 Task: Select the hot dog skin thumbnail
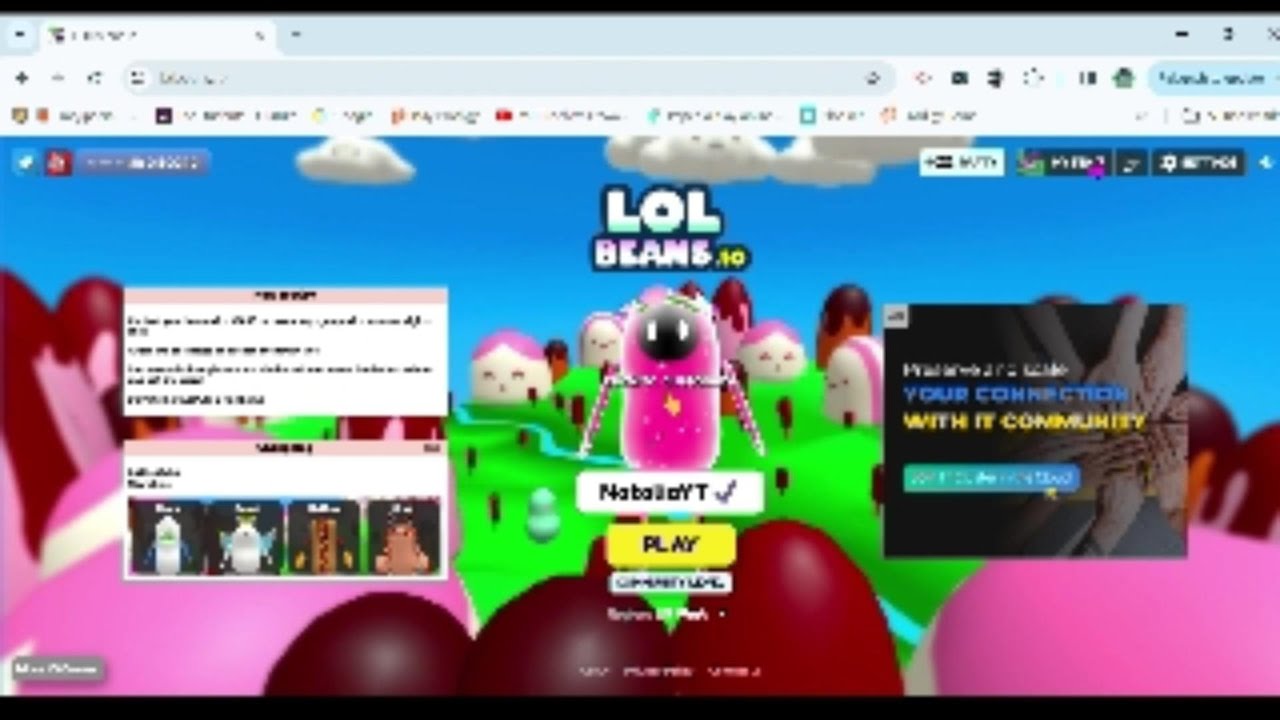coord(324,537)
